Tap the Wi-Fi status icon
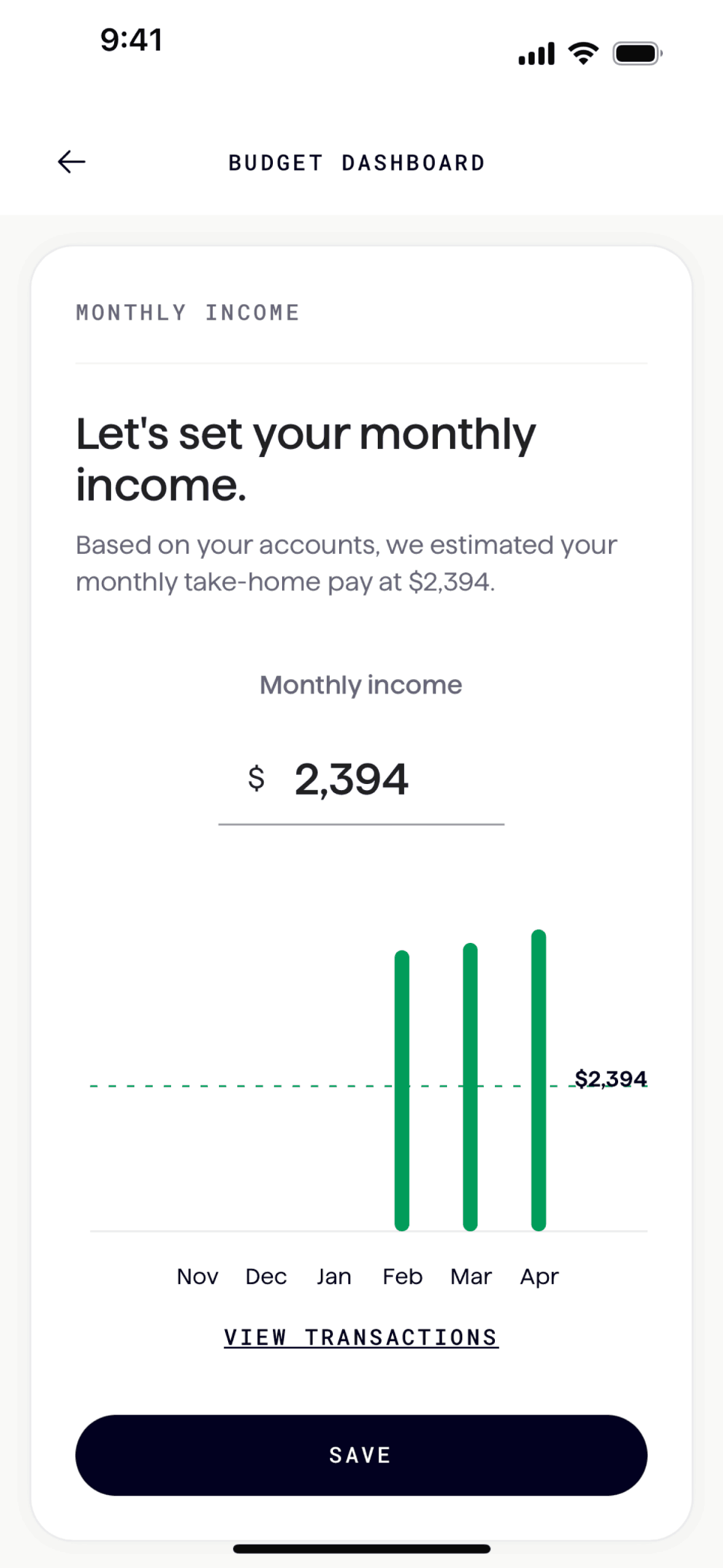The image size is (723, 1568). click(x=583, y=54)
